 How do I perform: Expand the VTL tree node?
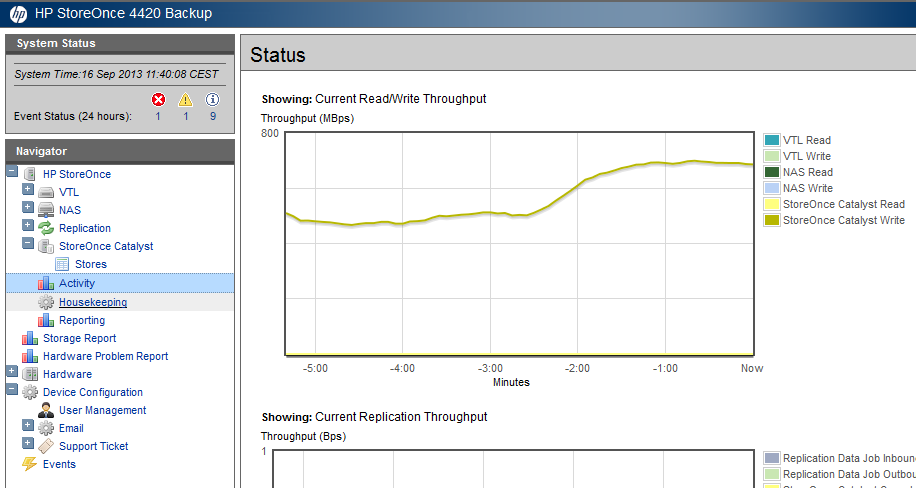tap(27, 189)
